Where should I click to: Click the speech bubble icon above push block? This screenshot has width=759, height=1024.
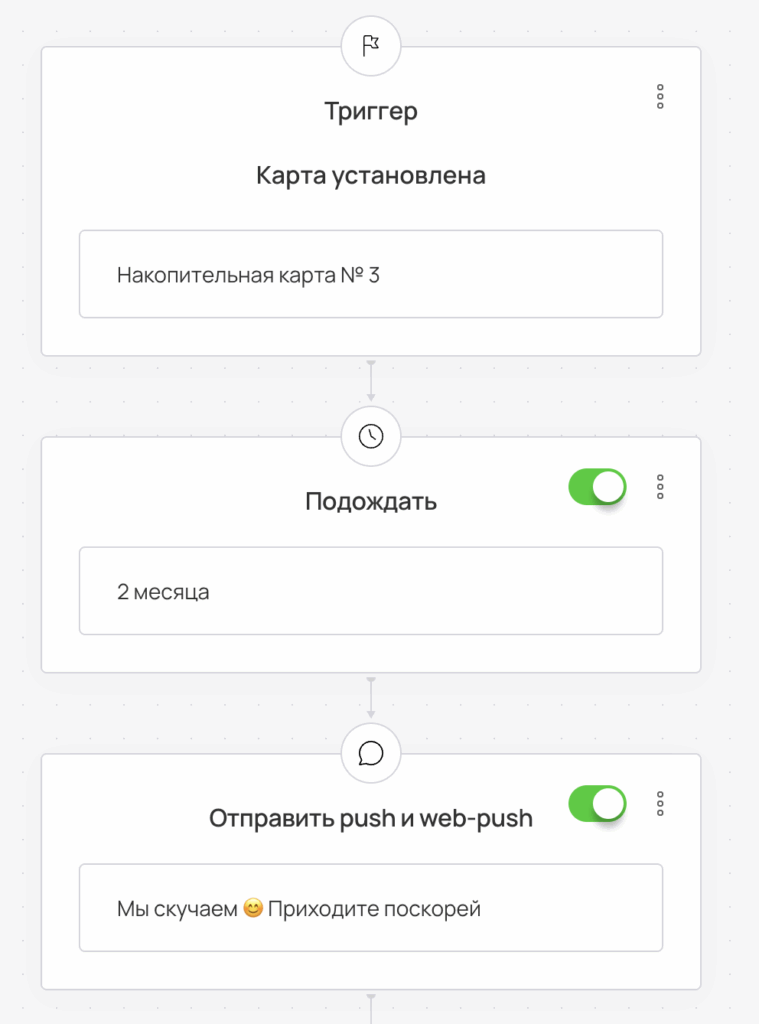(371, 753)
